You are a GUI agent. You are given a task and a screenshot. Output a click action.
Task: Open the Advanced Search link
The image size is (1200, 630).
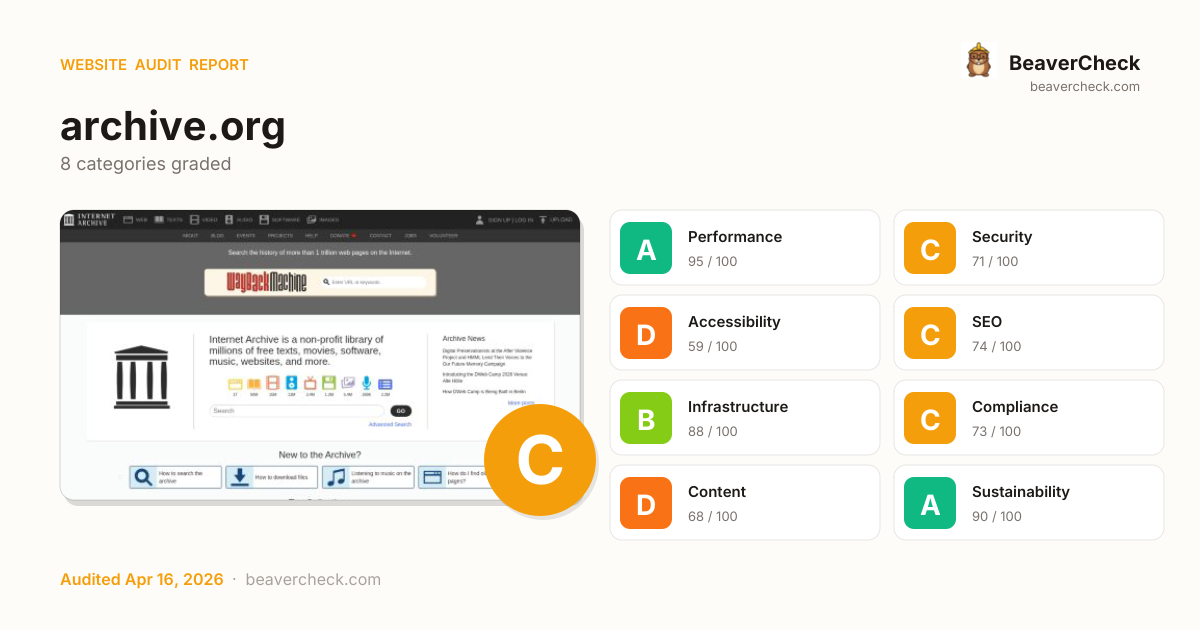(389, 424)
